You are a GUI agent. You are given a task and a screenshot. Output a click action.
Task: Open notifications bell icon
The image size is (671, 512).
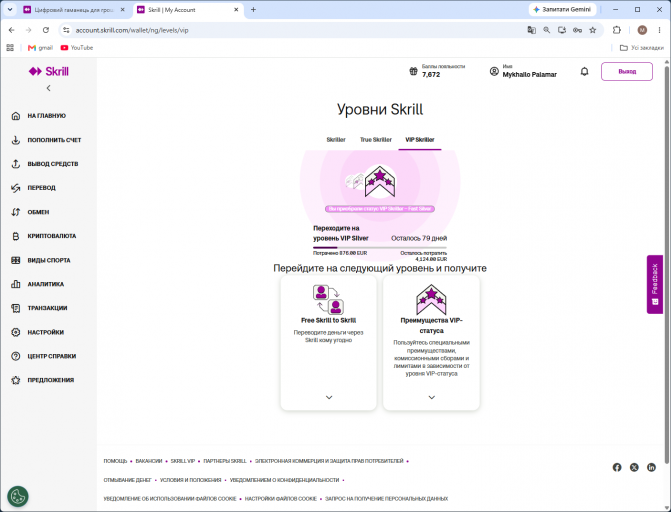tap(585, 71)
